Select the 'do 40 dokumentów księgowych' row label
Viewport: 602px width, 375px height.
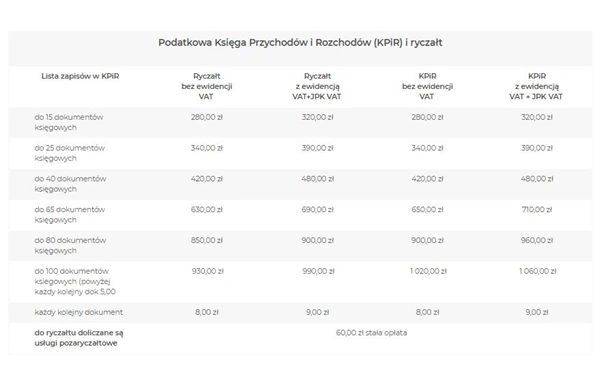click(70, 184)
